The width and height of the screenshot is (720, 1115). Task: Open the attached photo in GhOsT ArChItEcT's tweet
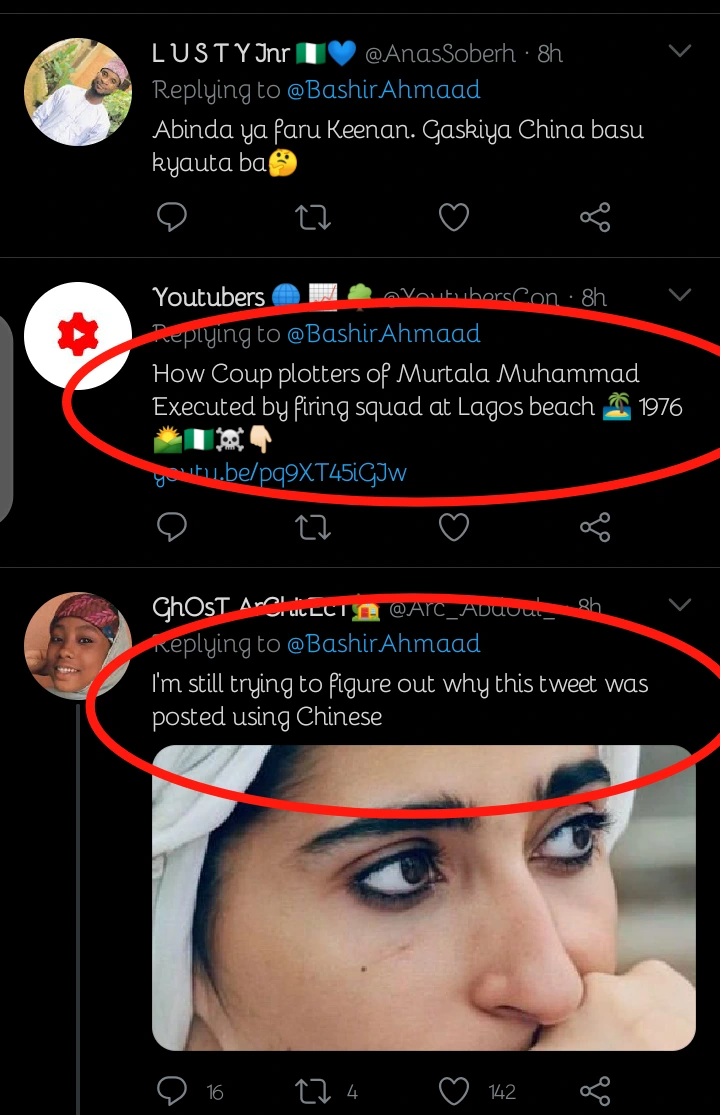[423, 897]
